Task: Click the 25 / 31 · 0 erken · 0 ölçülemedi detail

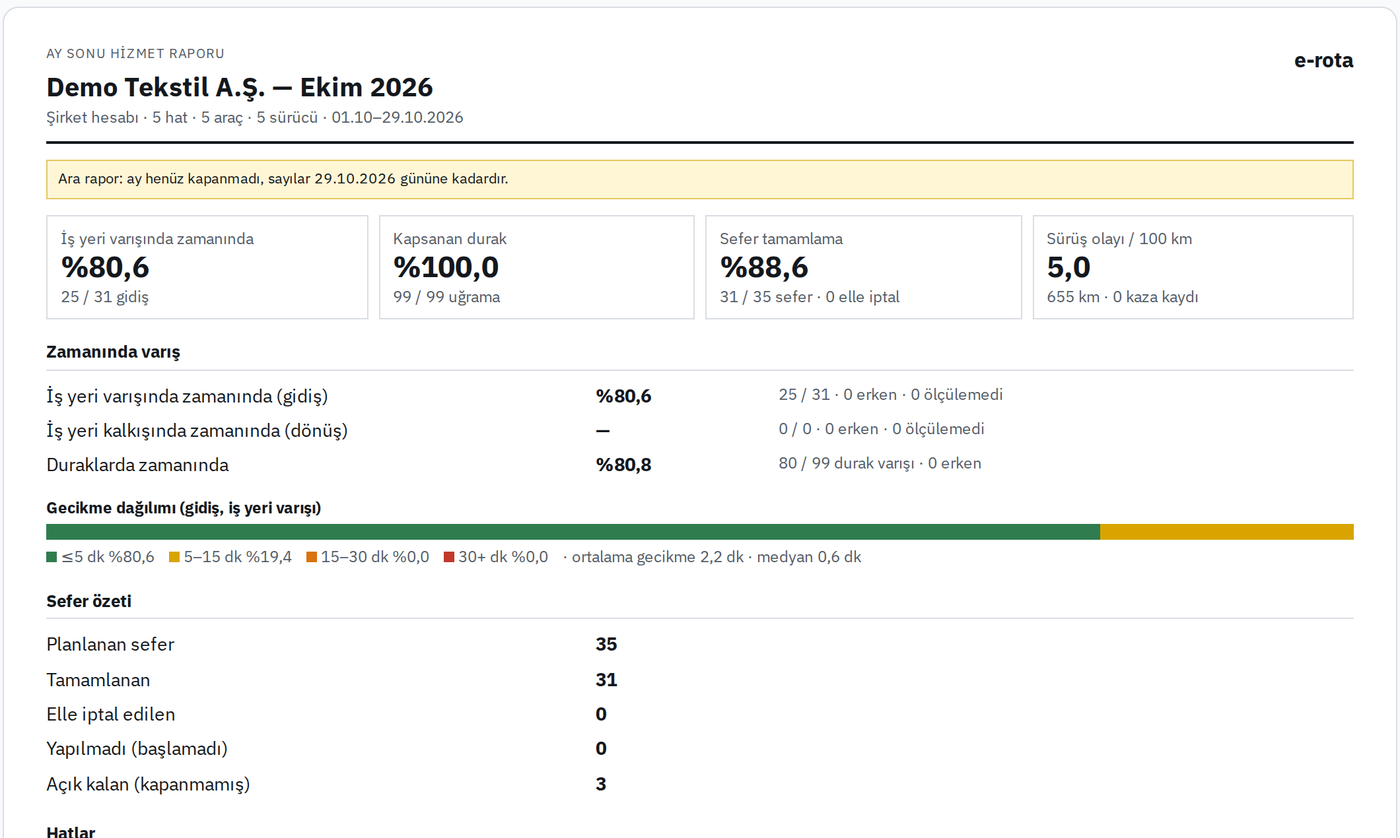Action: pos(891,395)
